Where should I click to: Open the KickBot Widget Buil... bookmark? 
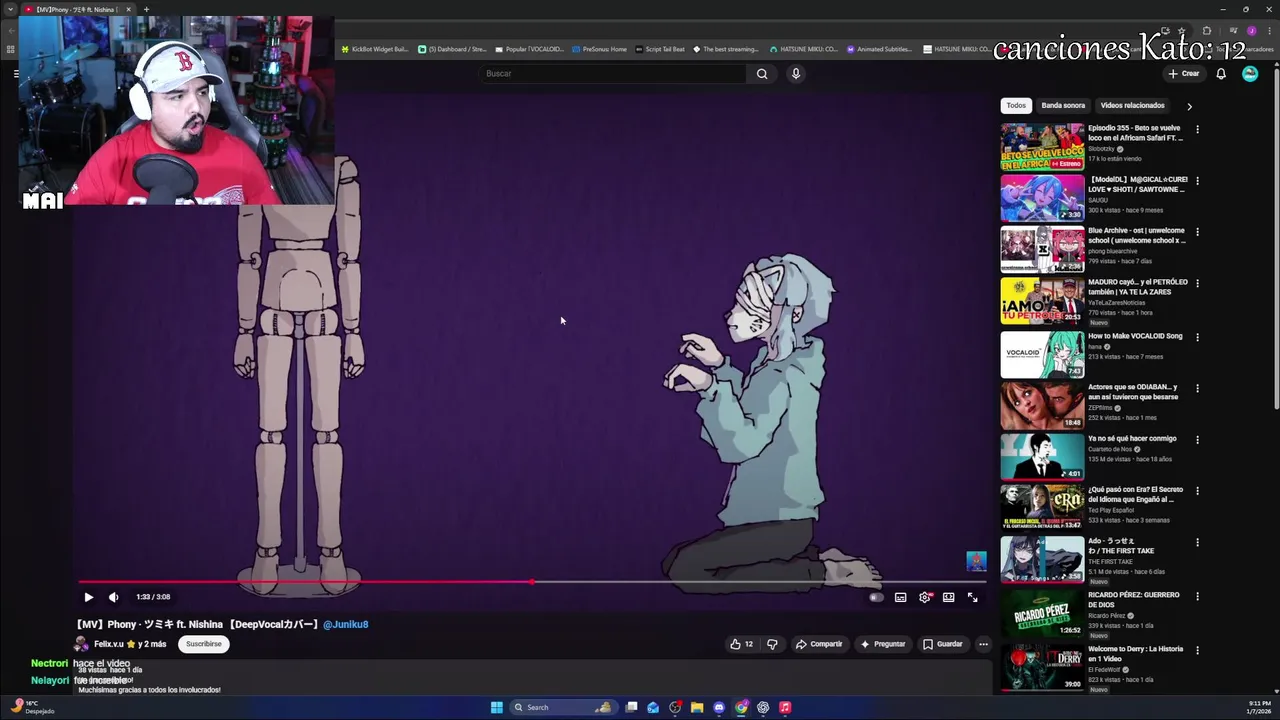click(x=375, y=49)
